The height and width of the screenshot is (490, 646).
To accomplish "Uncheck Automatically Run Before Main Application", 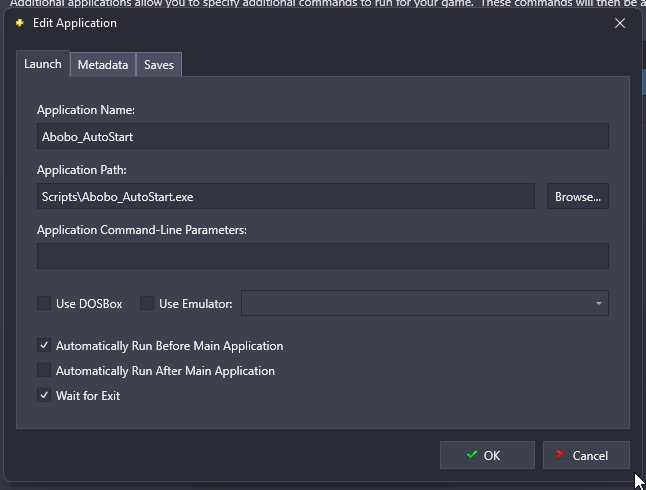I will pyautogui.click(x=44, y=346).
